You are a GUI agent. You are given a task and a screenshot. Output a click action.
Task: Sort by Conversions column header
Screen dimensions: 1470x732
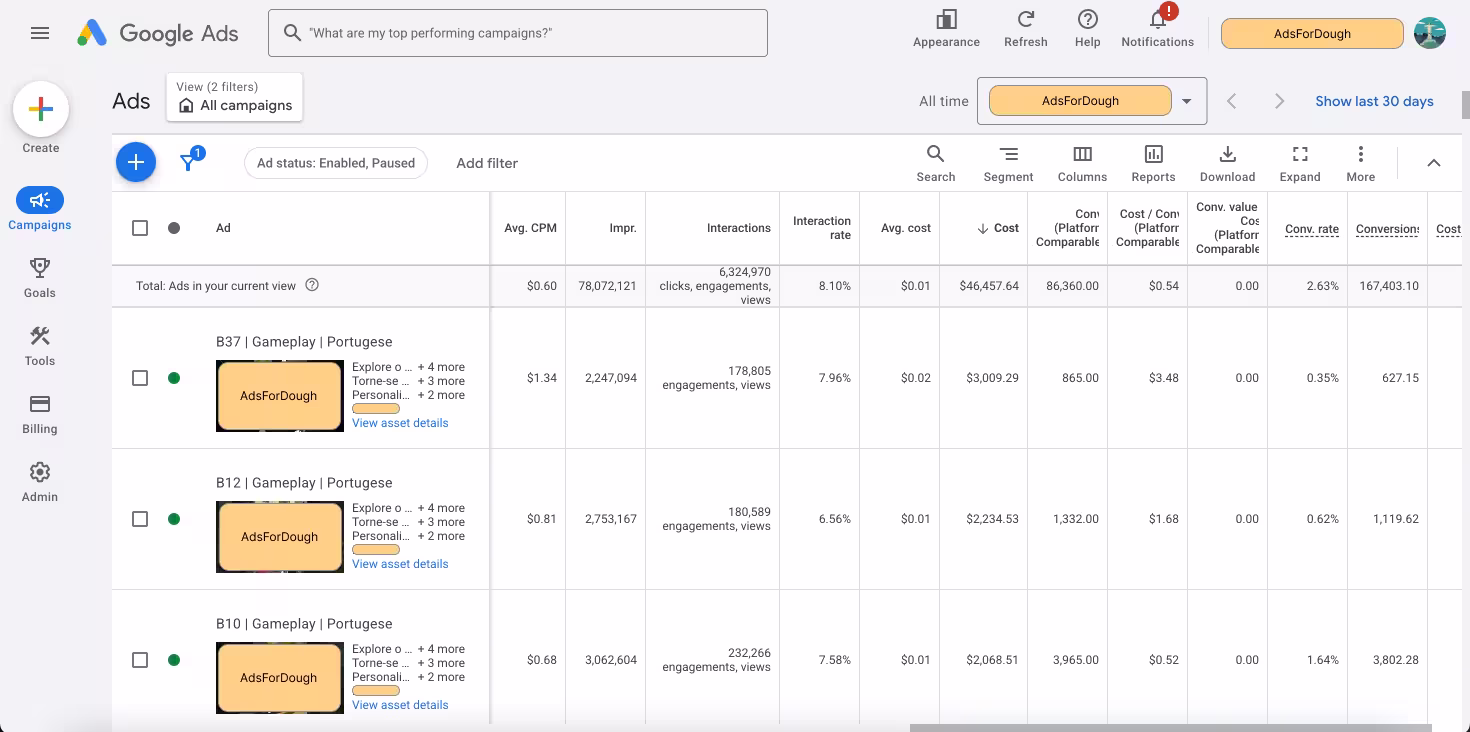[x=1388, y=229]
